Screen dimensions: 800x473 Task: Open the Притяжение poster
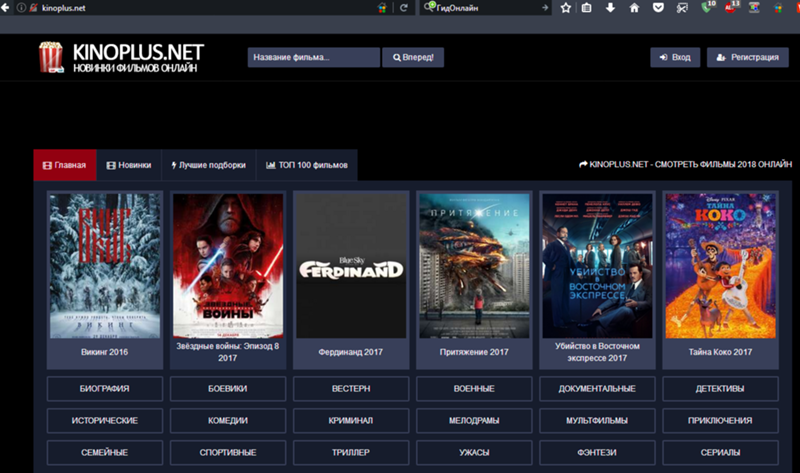point(474,265)
